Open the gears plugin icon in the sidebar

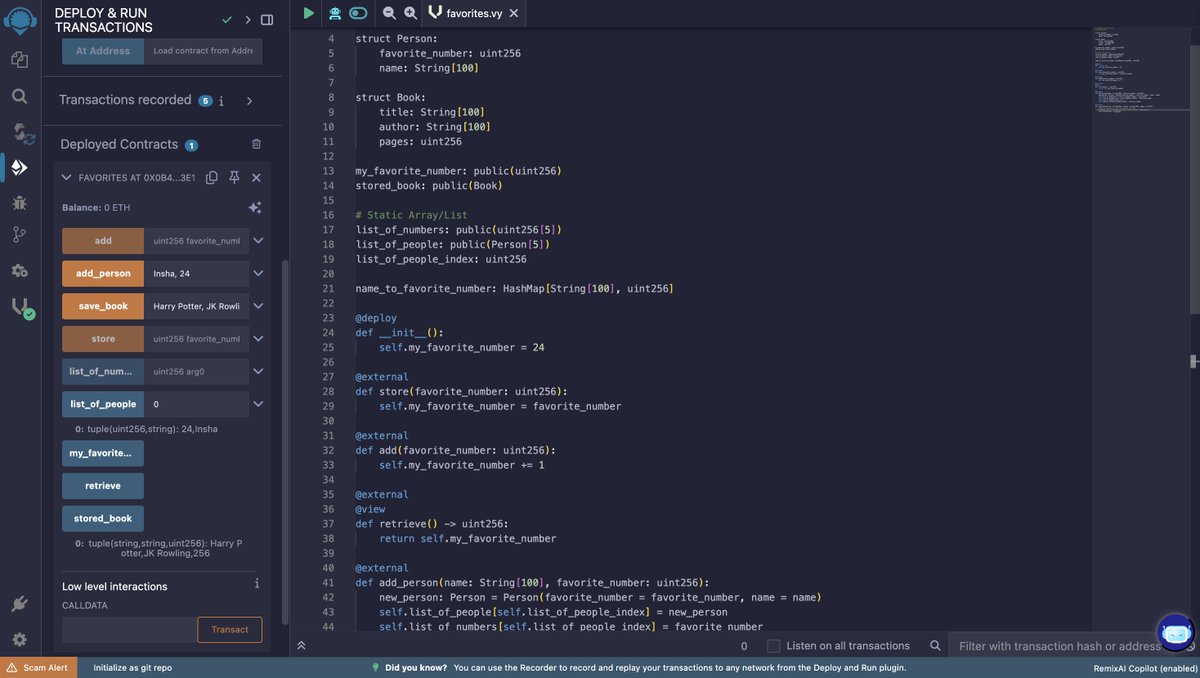click(20, 270)
